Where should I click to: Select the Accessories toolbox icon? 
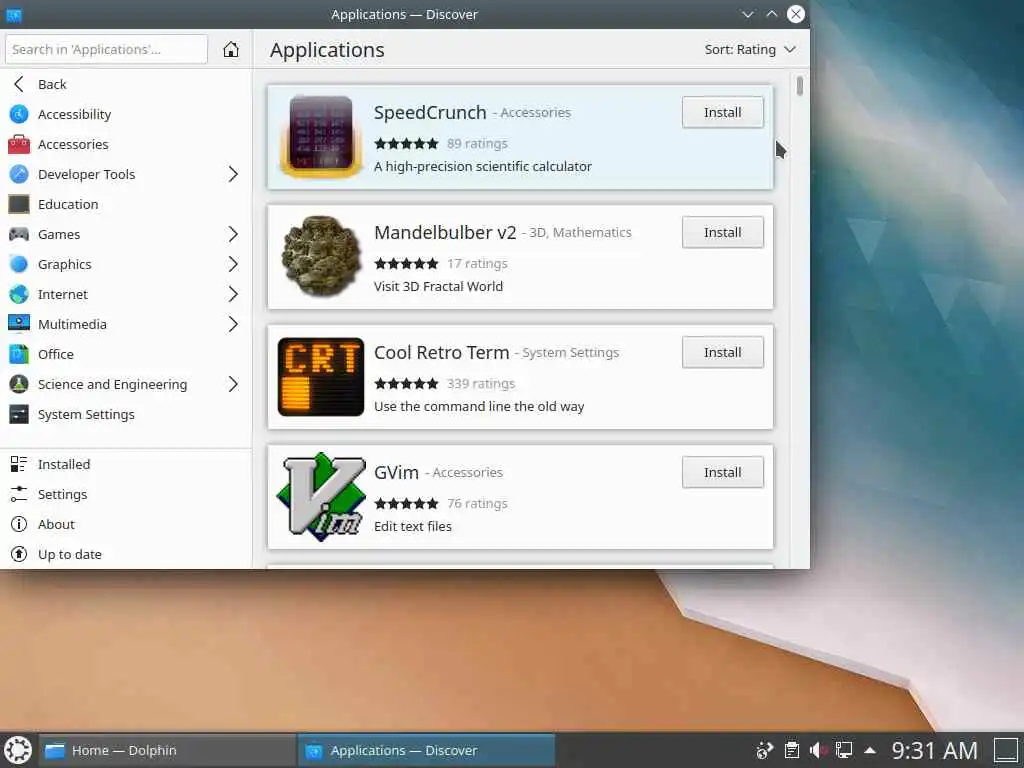pos(19,144)
